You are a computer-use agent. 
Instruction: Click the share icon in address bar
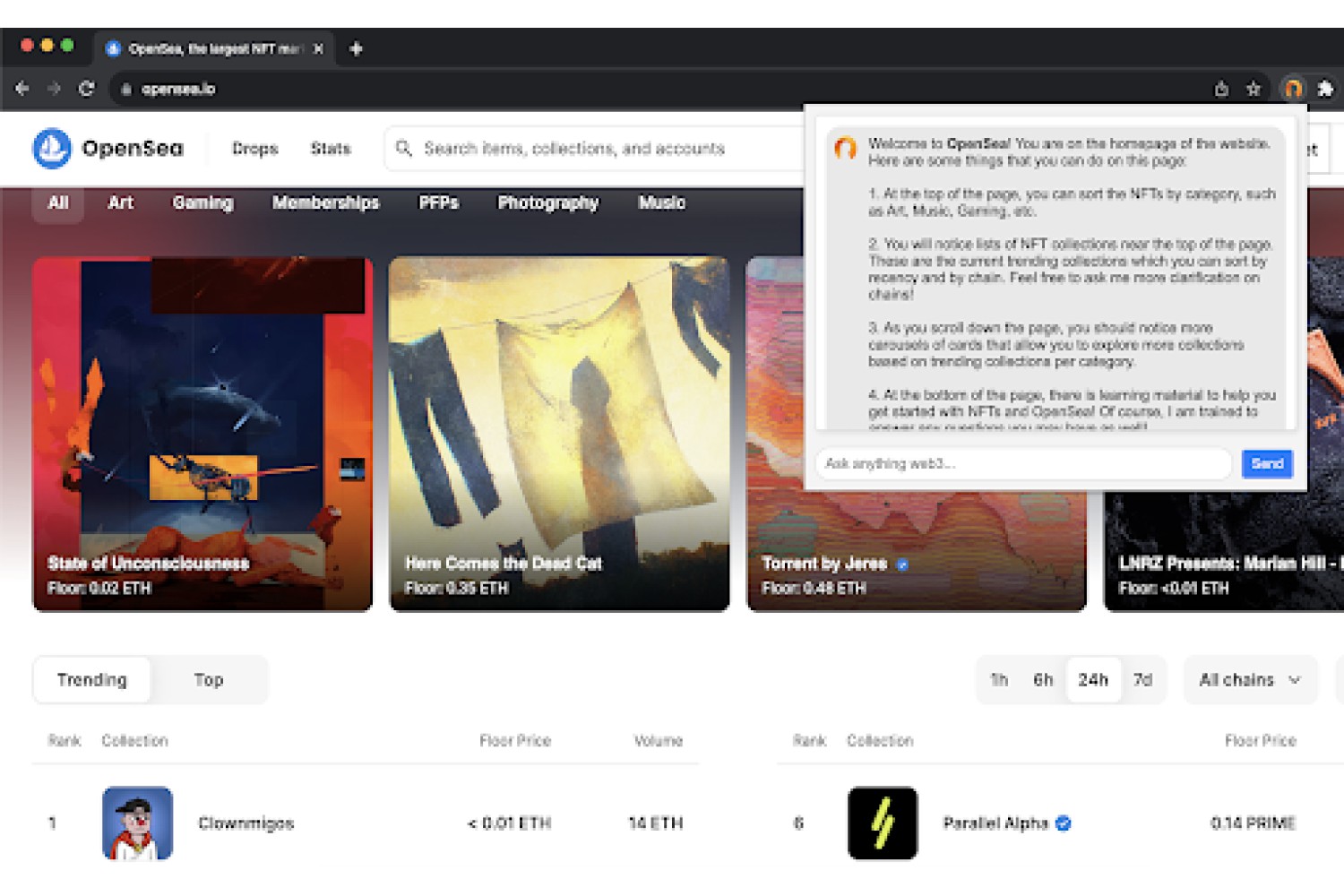click(x=1221, y=89)
